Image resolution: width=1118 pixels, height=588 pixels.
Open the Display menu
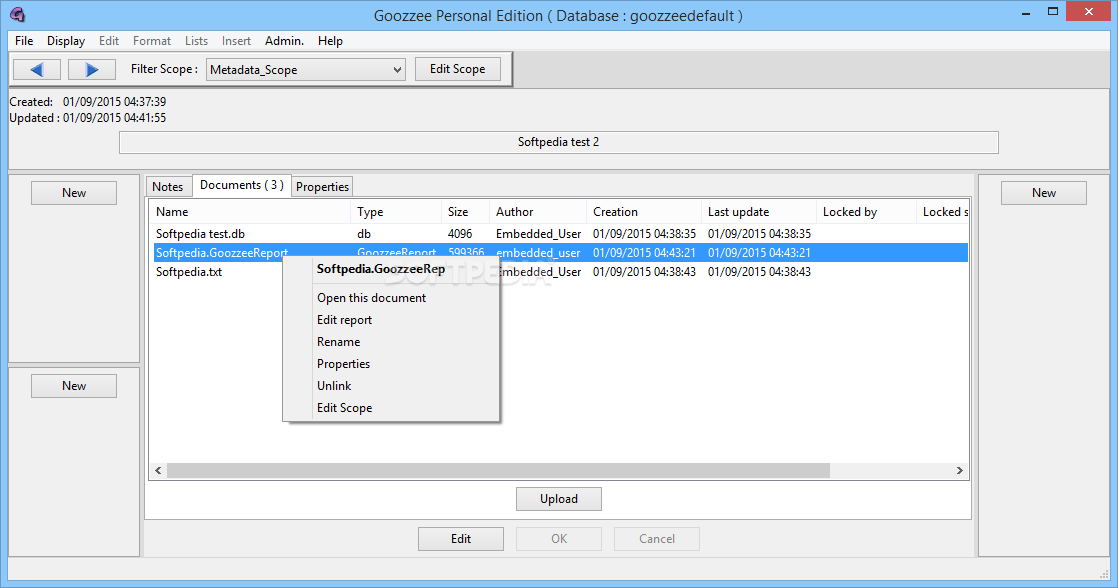66,41
